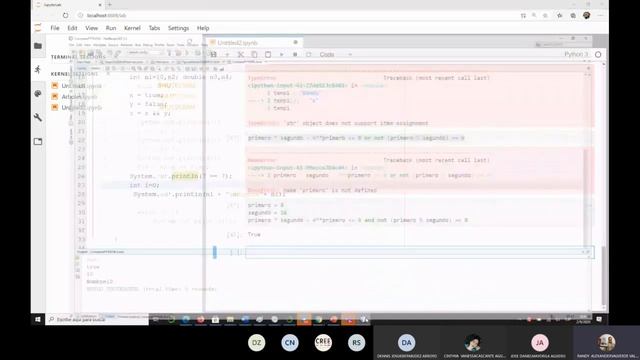Select Cinthia's participant photo tile
The height and width of the screenshot is (360, 640).
(x=473, y=343)
